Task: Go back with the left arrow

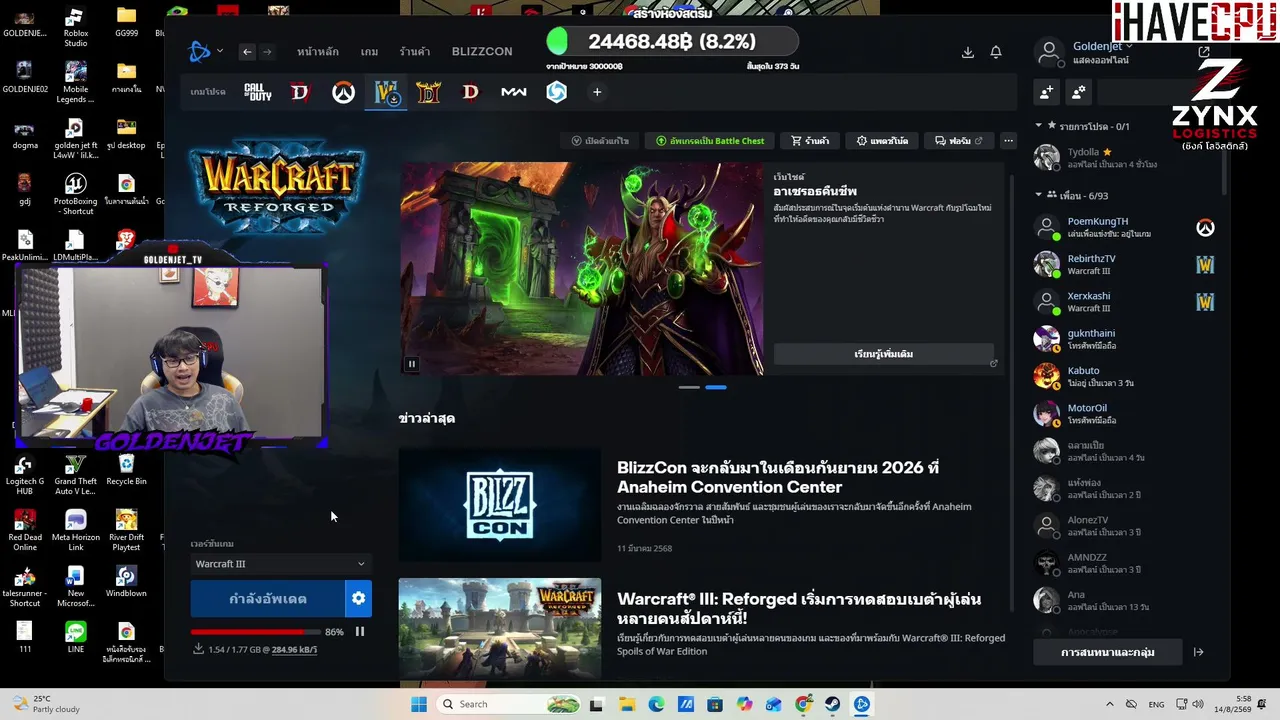Action: pyautogui.click(x=247, y=52)
